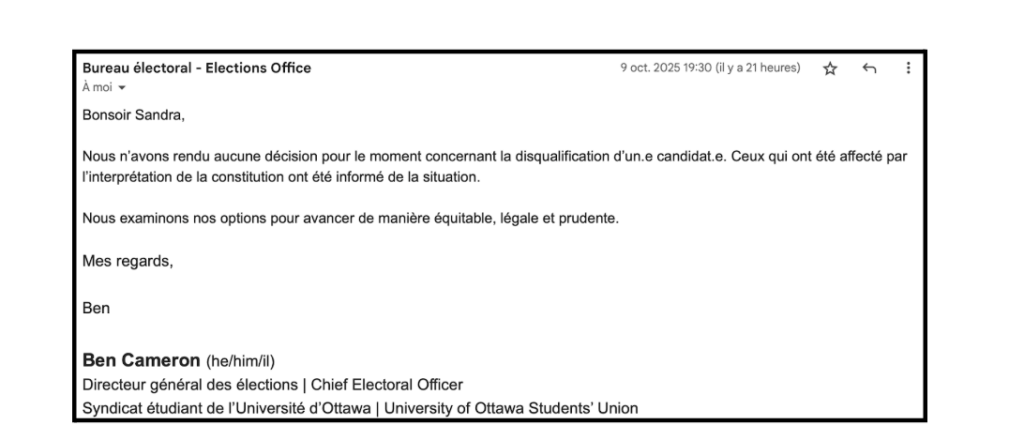Click the sentence "Nous examinons nos options"
Image resolution: width=1024 pixels, height=440 pixels.
pyautogui.click(x=350, y=220)
